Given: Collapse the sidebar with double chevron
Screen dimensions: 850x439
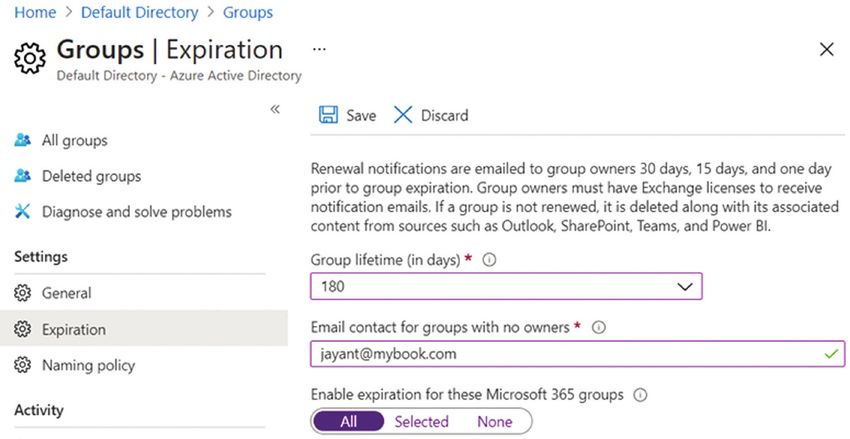Looking at the screenshot, I should tap(275, 109).
